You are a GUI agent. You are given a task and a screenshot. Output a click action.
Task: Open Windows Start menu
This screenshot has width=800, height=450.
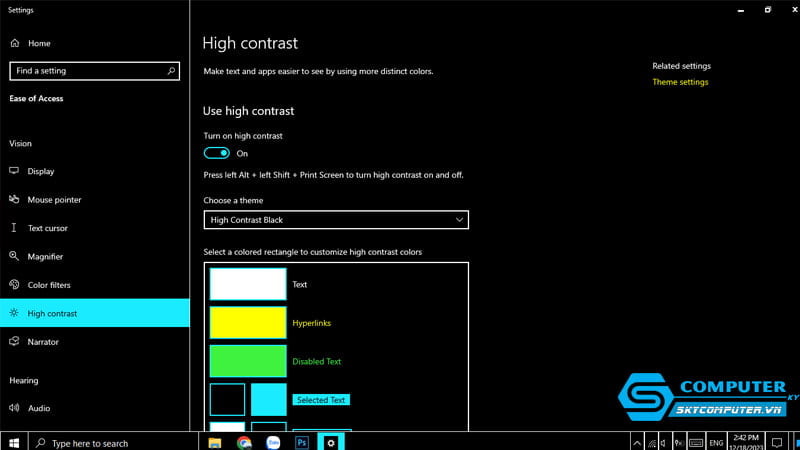(x=14, y=442)
